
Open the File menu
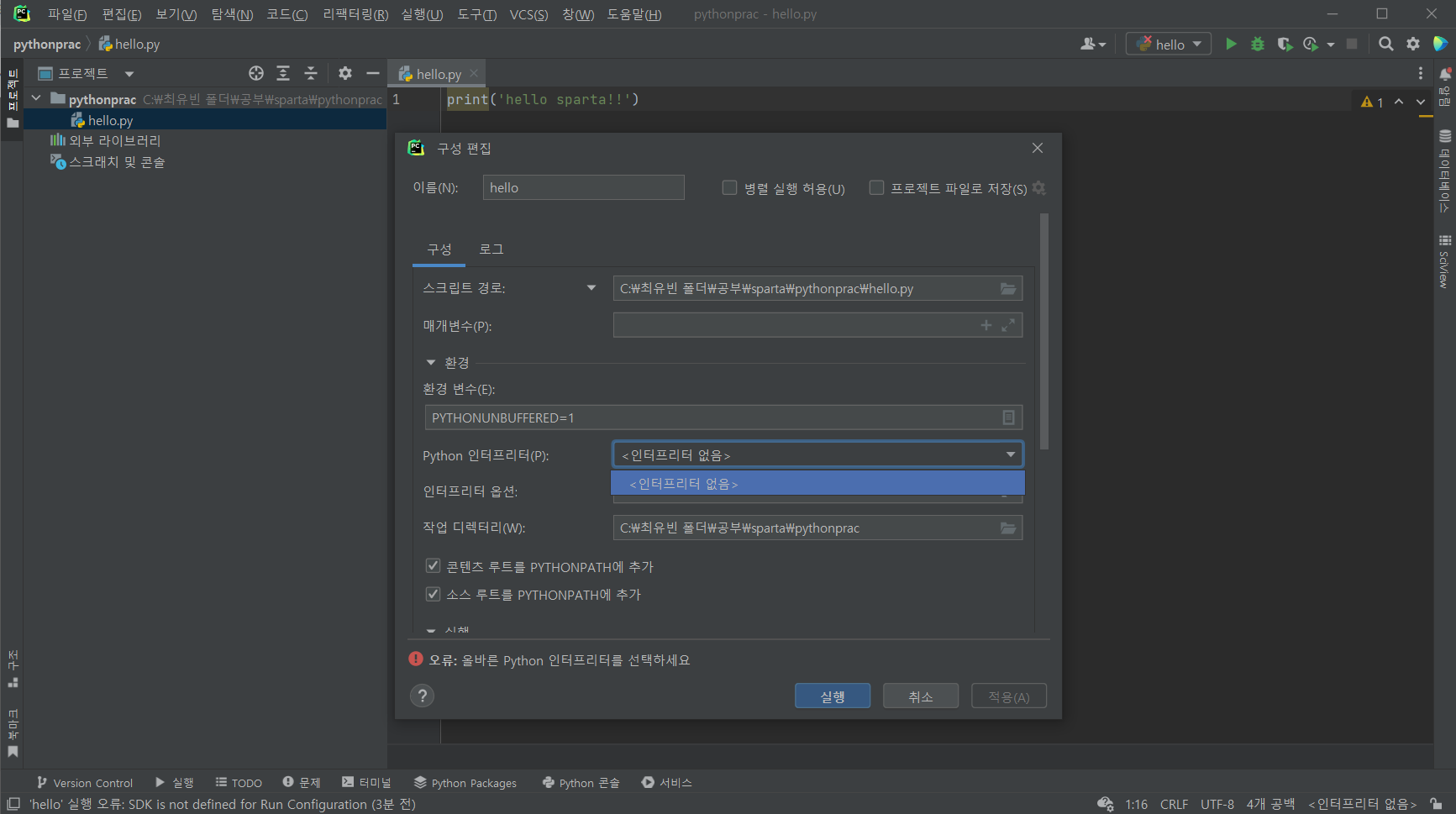pyautogui.click(x=66, y=14)
